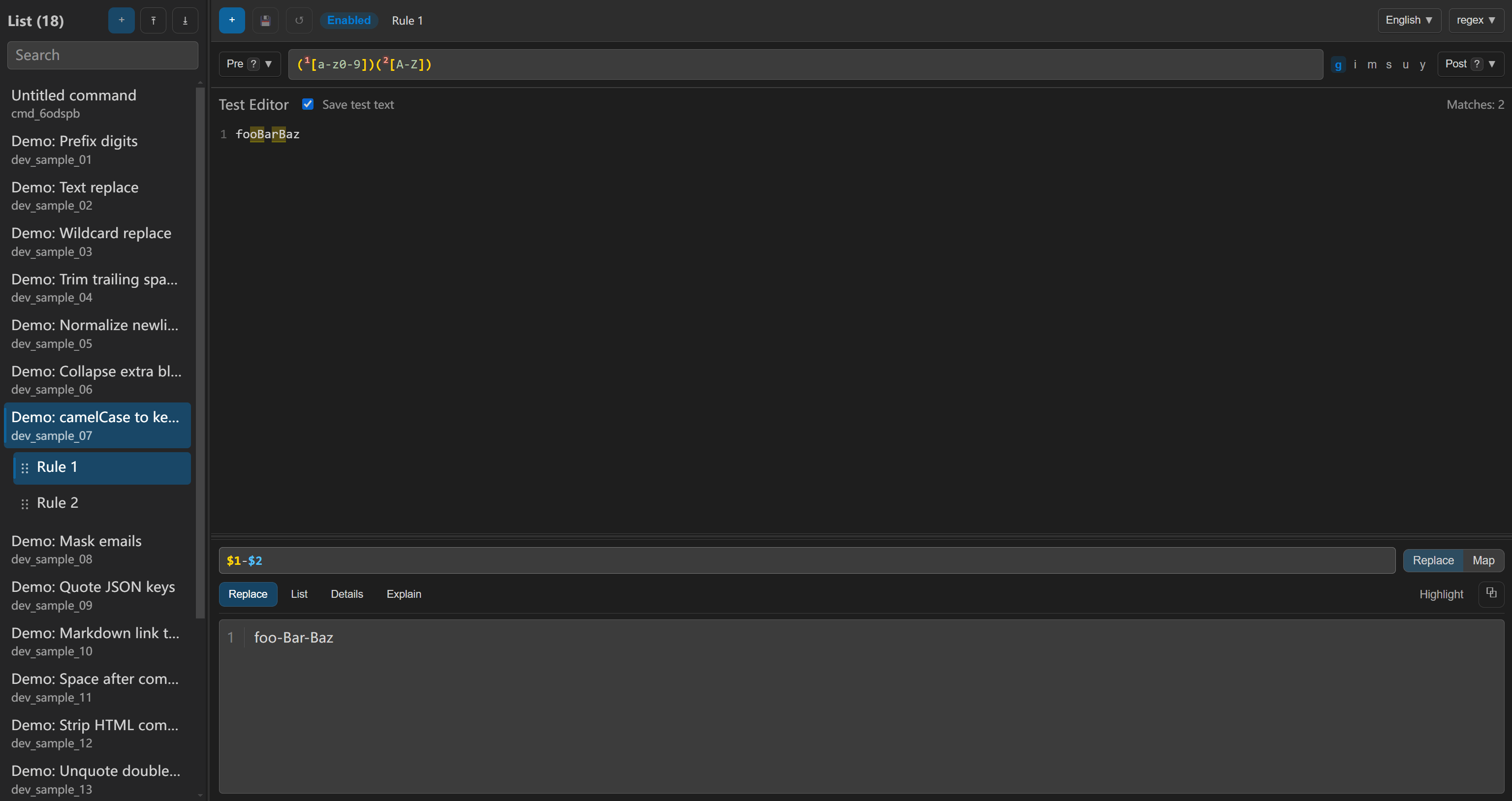Toggle the Highlight option
Screen dimensions: 1512x801
[1441, 594]
